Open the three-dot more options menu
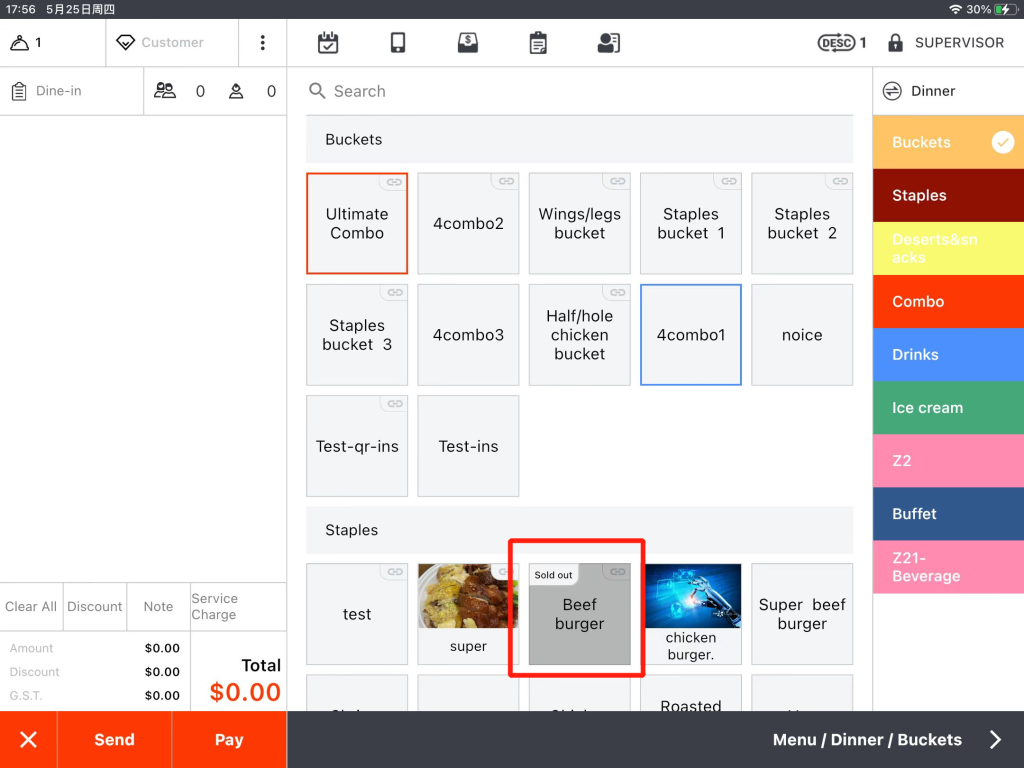This screenshot has width=1024, height=768. [263, 43]
